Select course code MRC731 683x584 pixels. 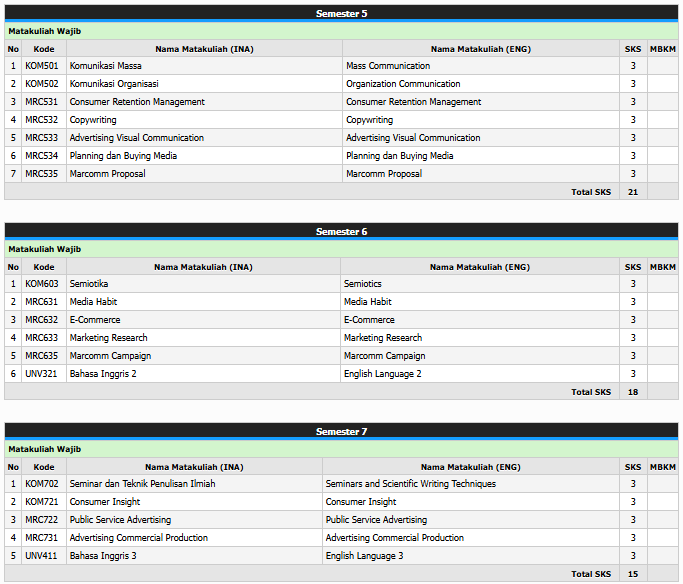coord(42,538)
